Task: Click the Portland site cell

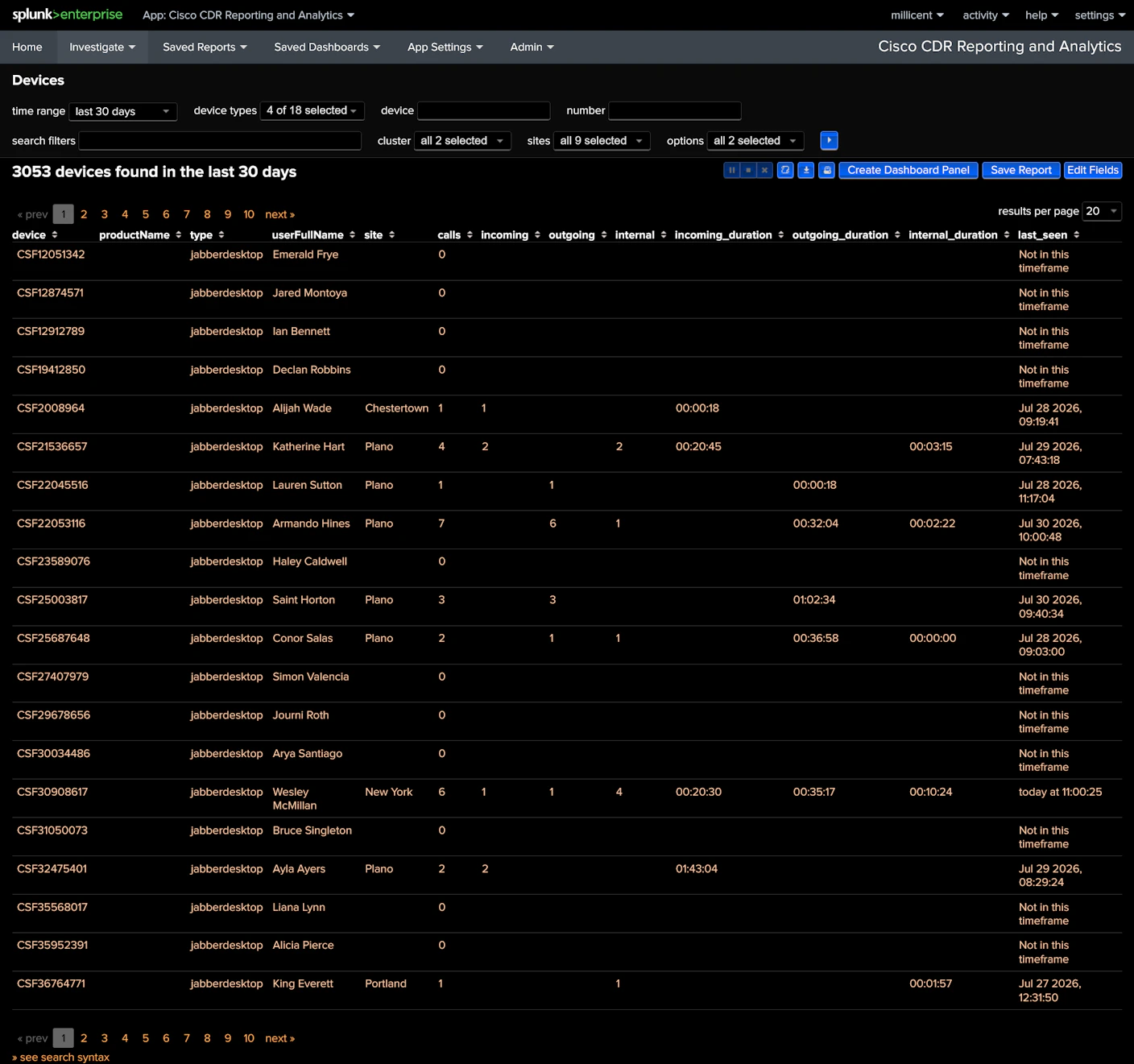Action: click(386, 984)
